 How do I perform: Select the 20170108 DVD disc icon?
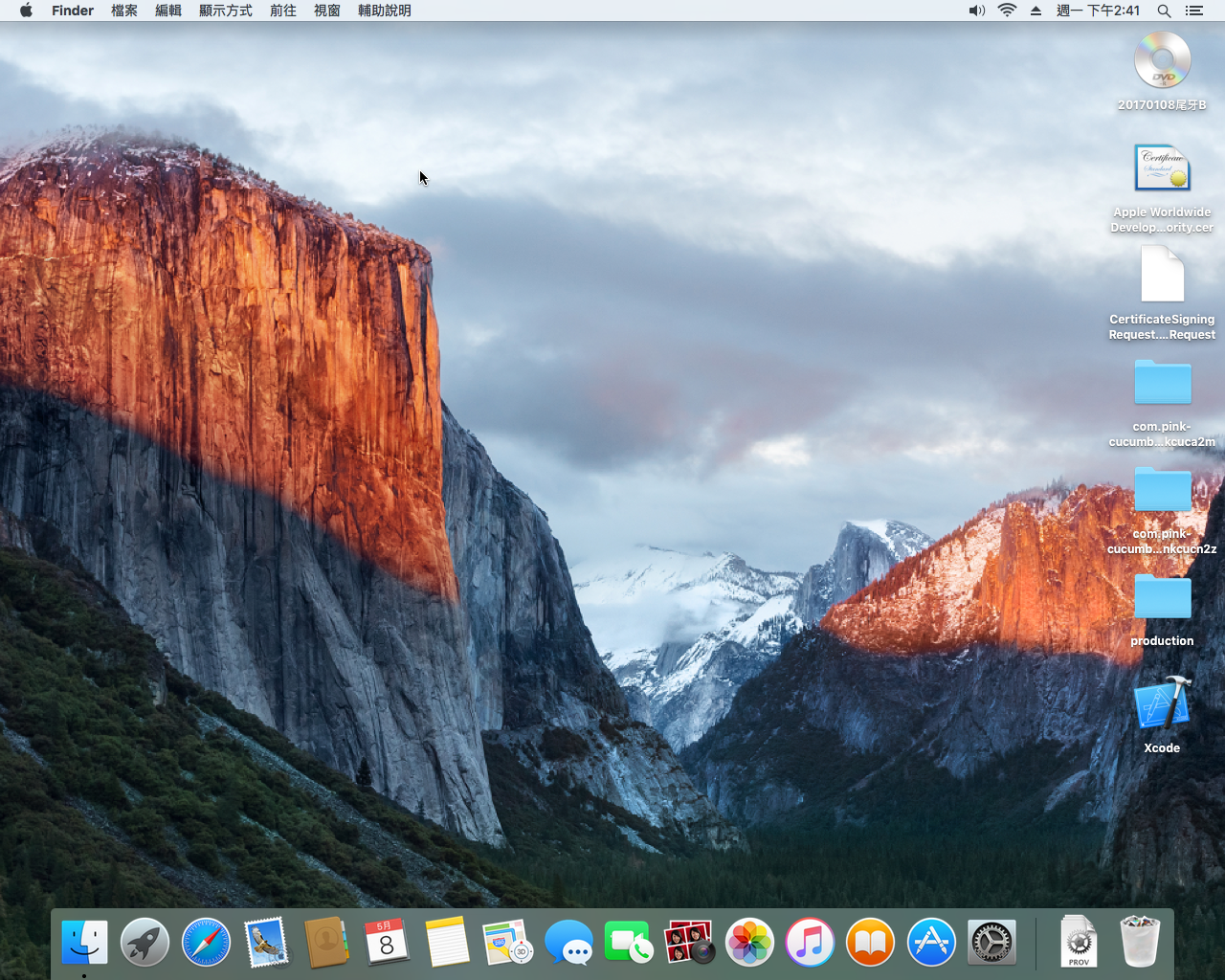point(1162,61)
